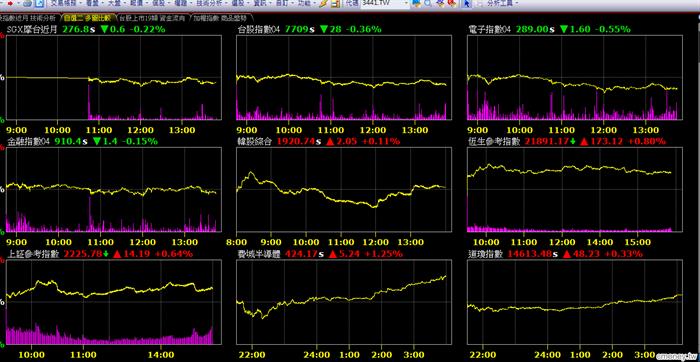700x362 pixels.
Task: Select the 上証參考指數 chart title
Action: click(33, 254)
